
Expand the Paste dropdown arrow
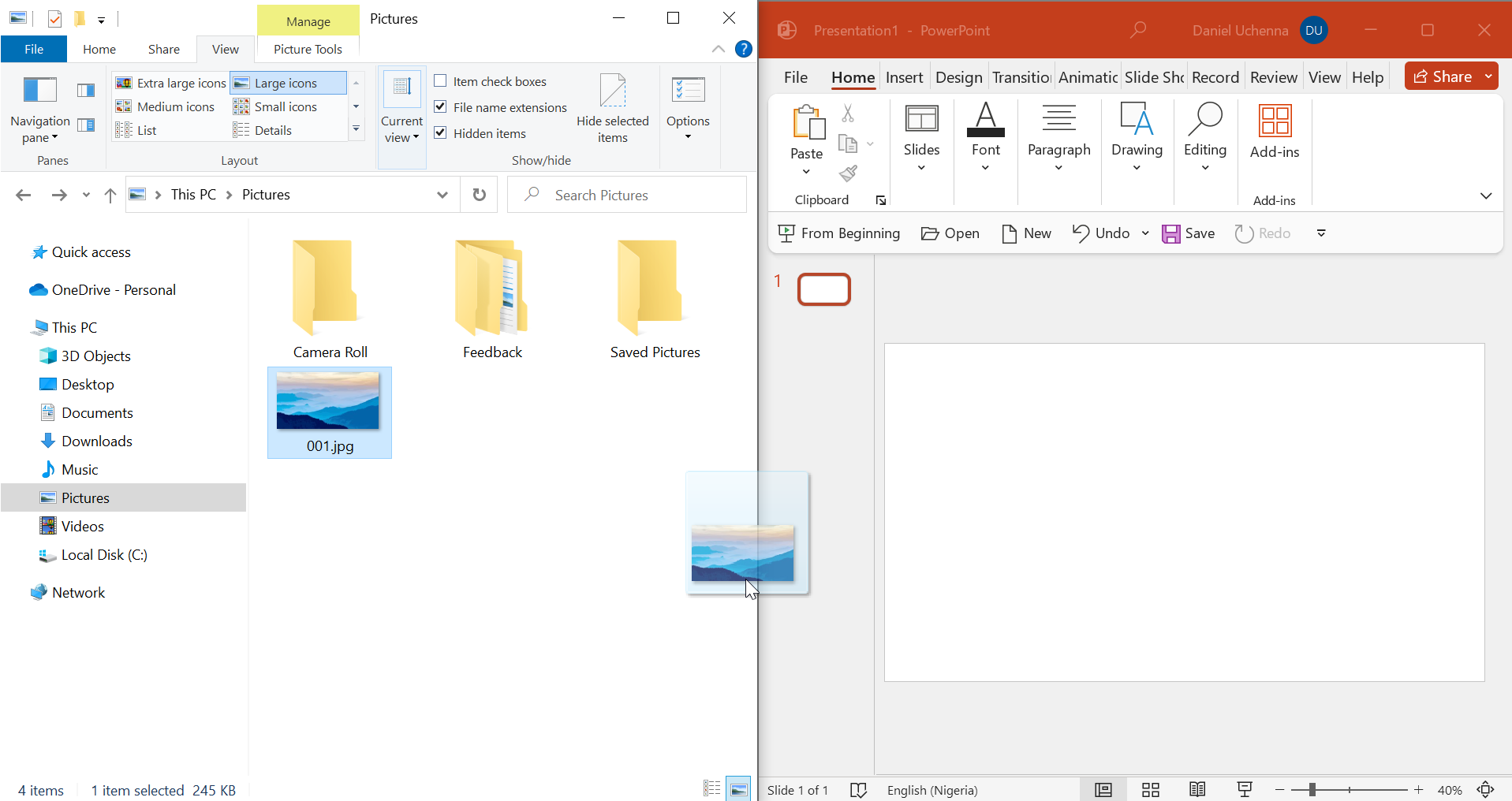[x=806, y=172]
